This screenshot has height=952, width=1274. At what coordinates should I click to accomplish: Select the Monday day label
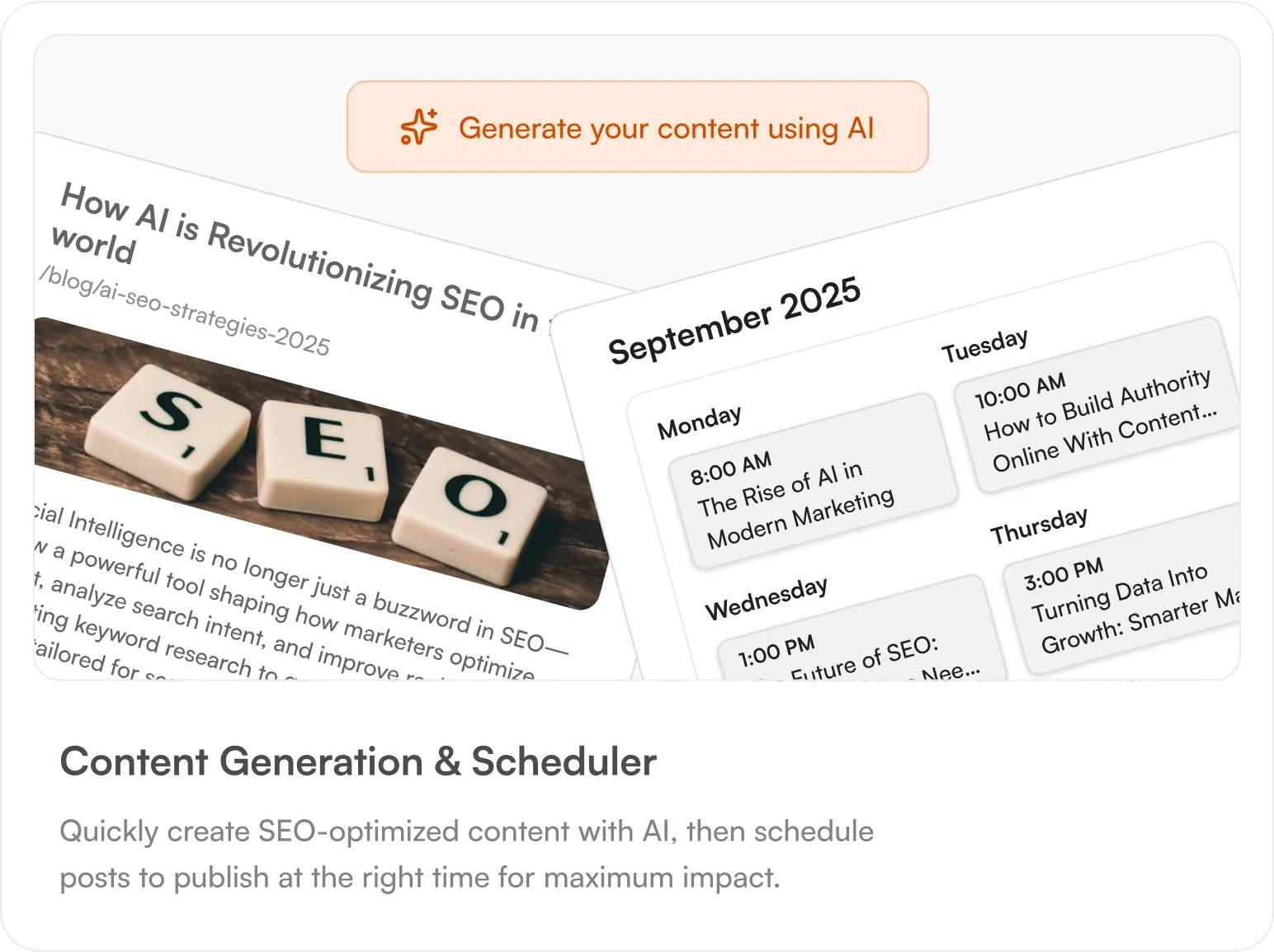click(699, 422)
